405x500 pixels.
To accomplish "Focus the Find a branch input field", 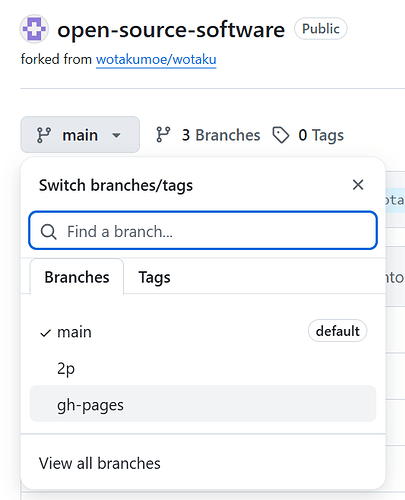I will click(x=203, y=230).
